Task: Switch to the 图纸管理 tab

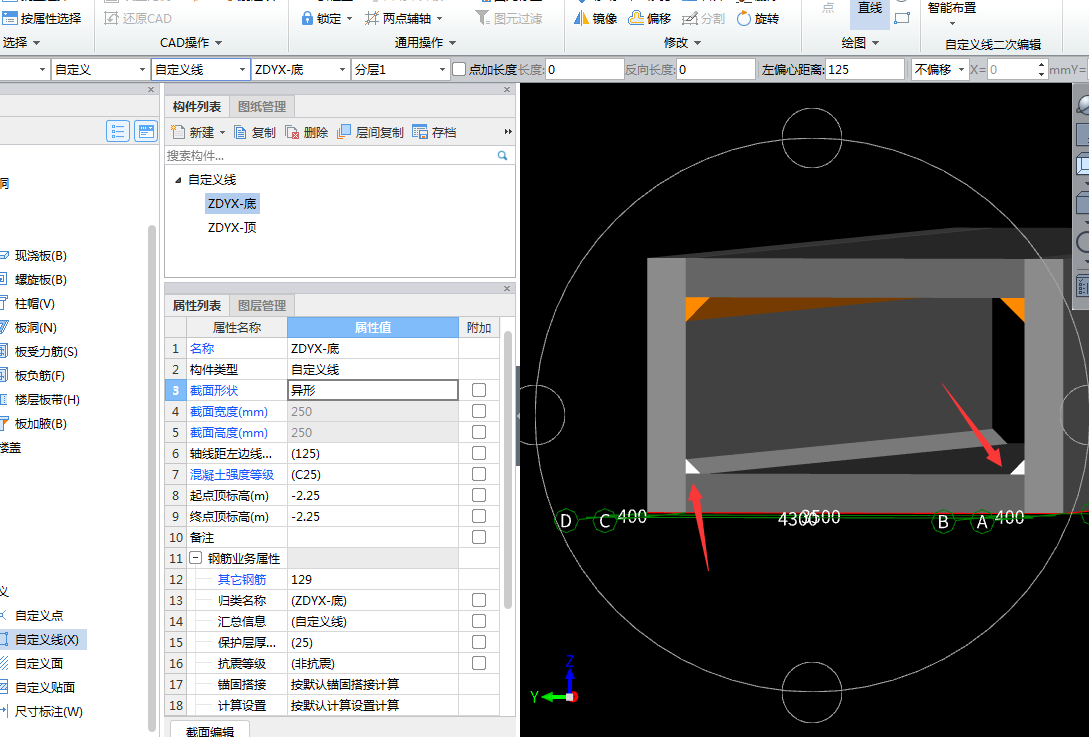Action: 262,107
